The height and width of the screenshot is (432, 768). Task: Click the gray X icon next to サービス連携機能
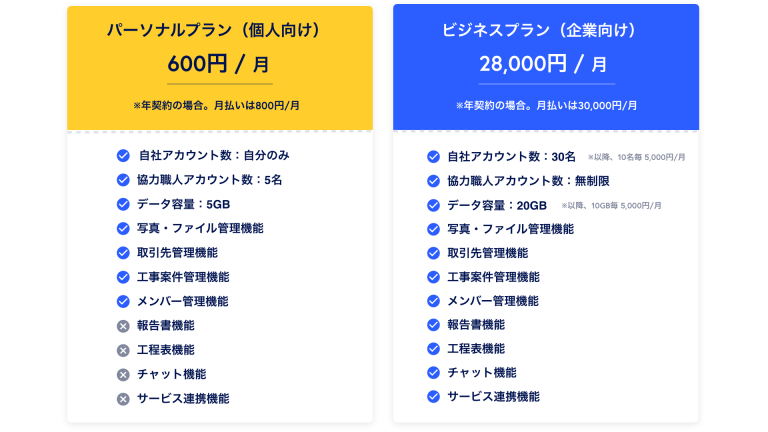[123, 399]
